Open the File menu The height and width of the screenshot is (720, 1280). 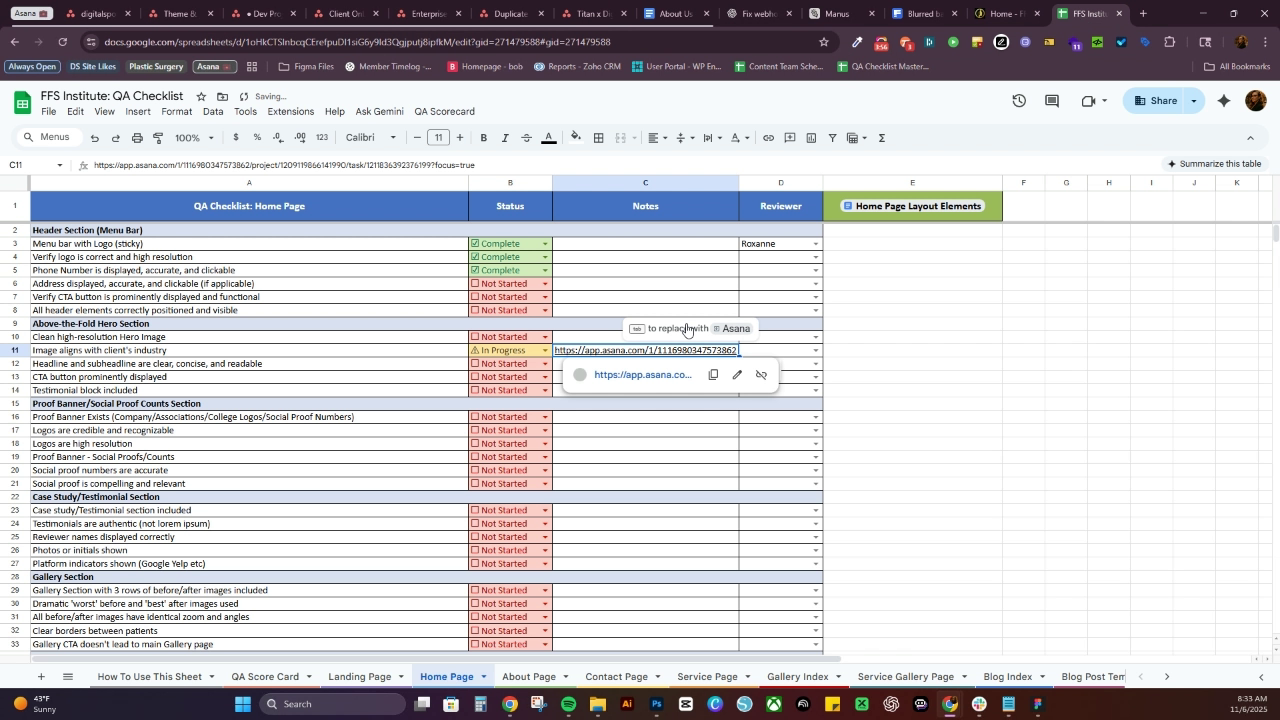tap(48, 112)
